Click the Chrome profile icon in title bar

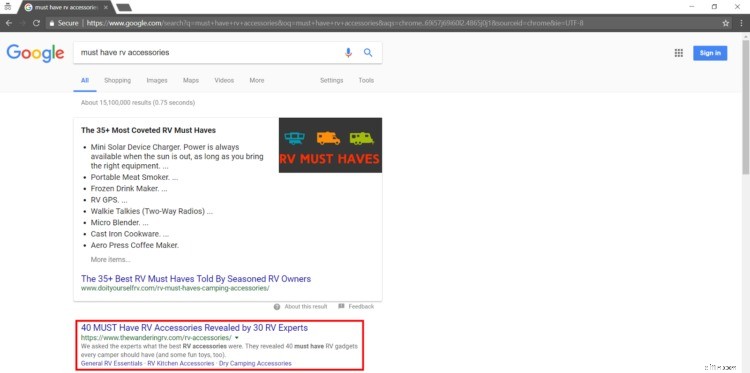pos(8,6)
